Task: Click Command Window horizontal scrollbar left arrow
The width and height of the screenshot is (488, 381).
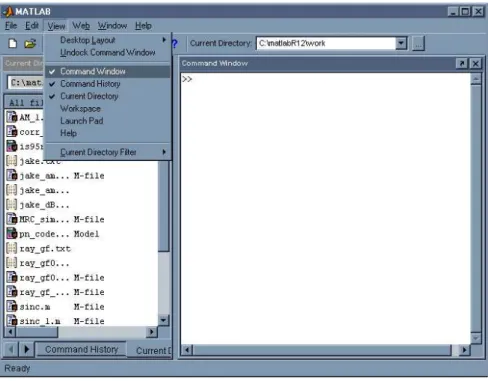Action: pos(187,350)
